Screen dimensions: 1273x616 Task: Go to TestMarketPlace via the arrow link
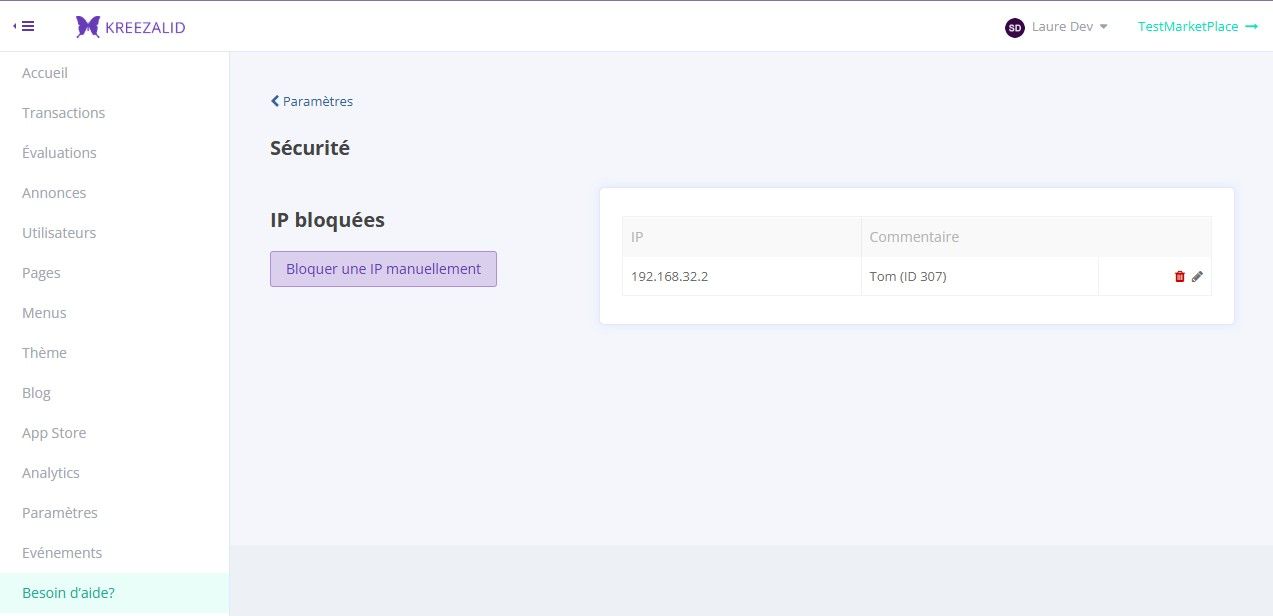click(x=1198, y=27)
